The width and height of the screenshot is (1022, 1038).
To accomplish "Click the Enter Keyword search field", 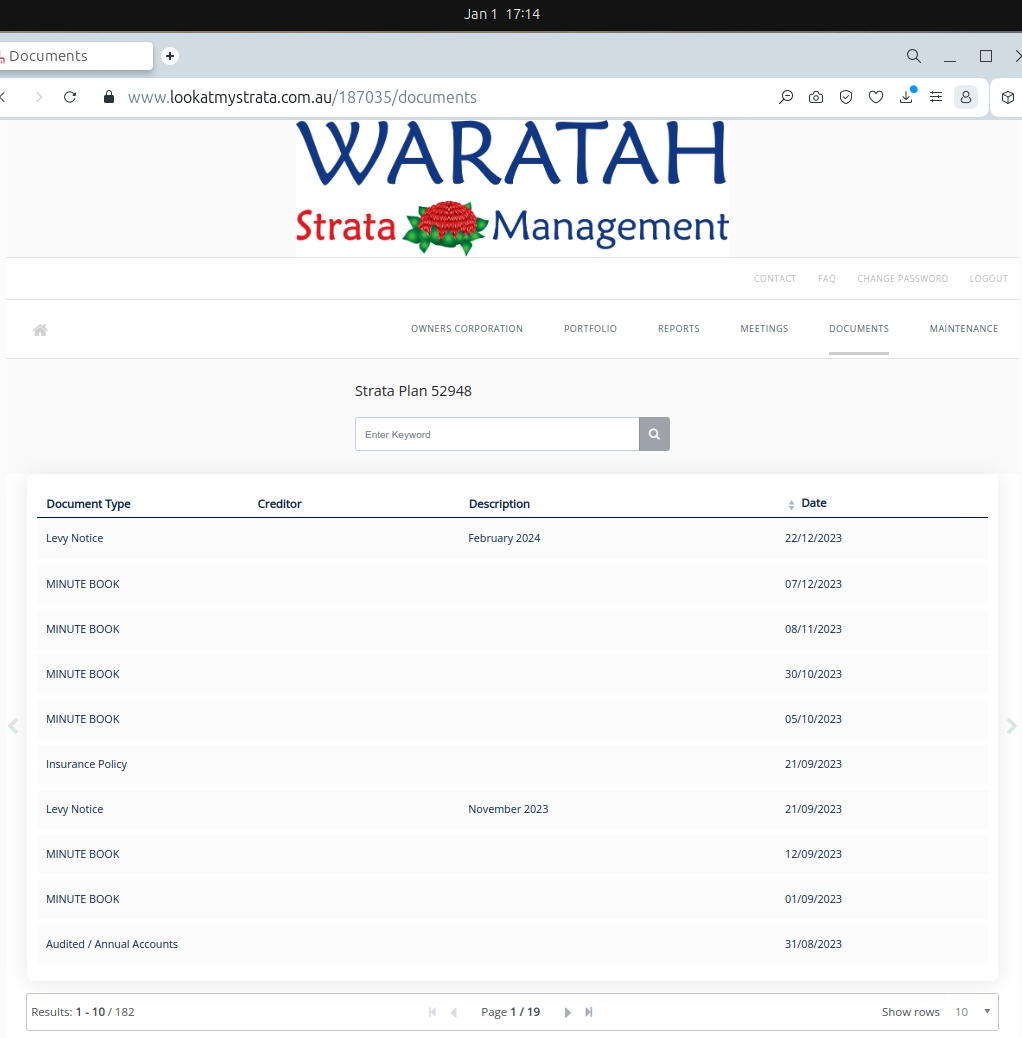I will [x=497, y=434].
